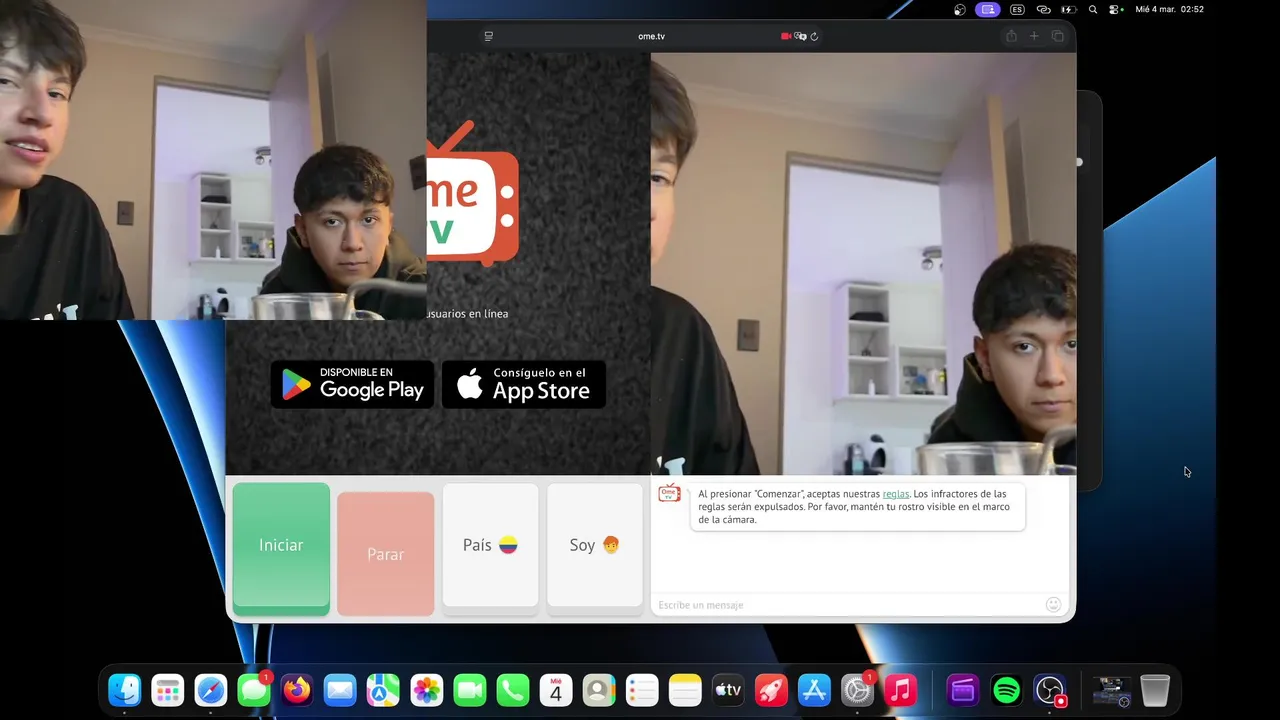Open OBS Studio from the dock
Viewport: 1280px width, 720px height.
pos(1050,690)
